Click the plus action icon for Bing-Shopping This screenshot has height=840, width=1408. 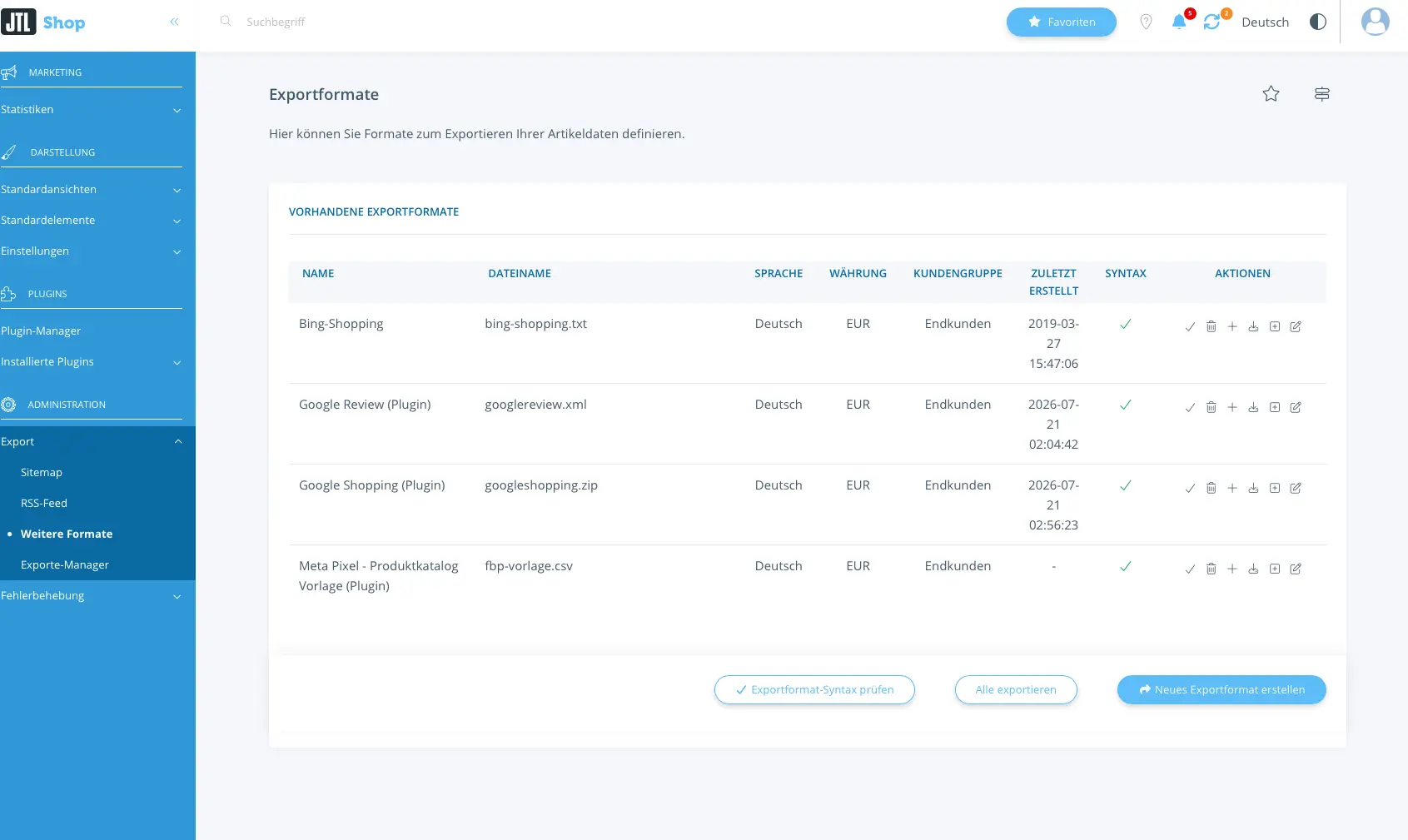[1232, 326]
